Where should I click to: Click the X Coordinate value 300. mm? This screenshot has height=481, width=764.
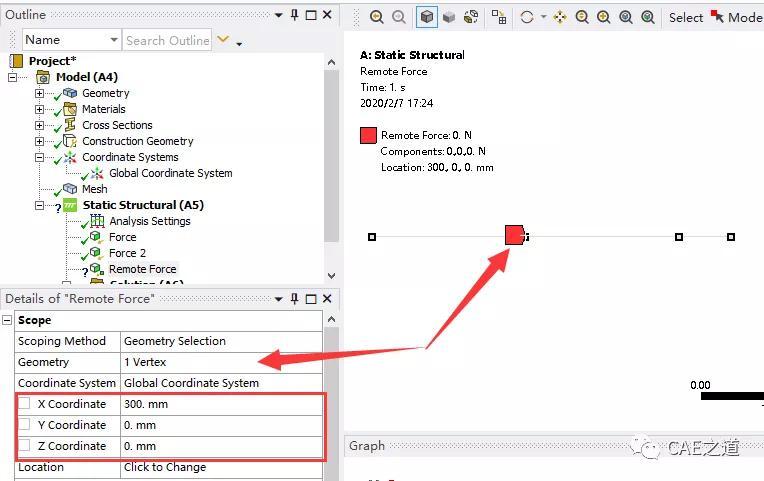click(x=221, y=404)
